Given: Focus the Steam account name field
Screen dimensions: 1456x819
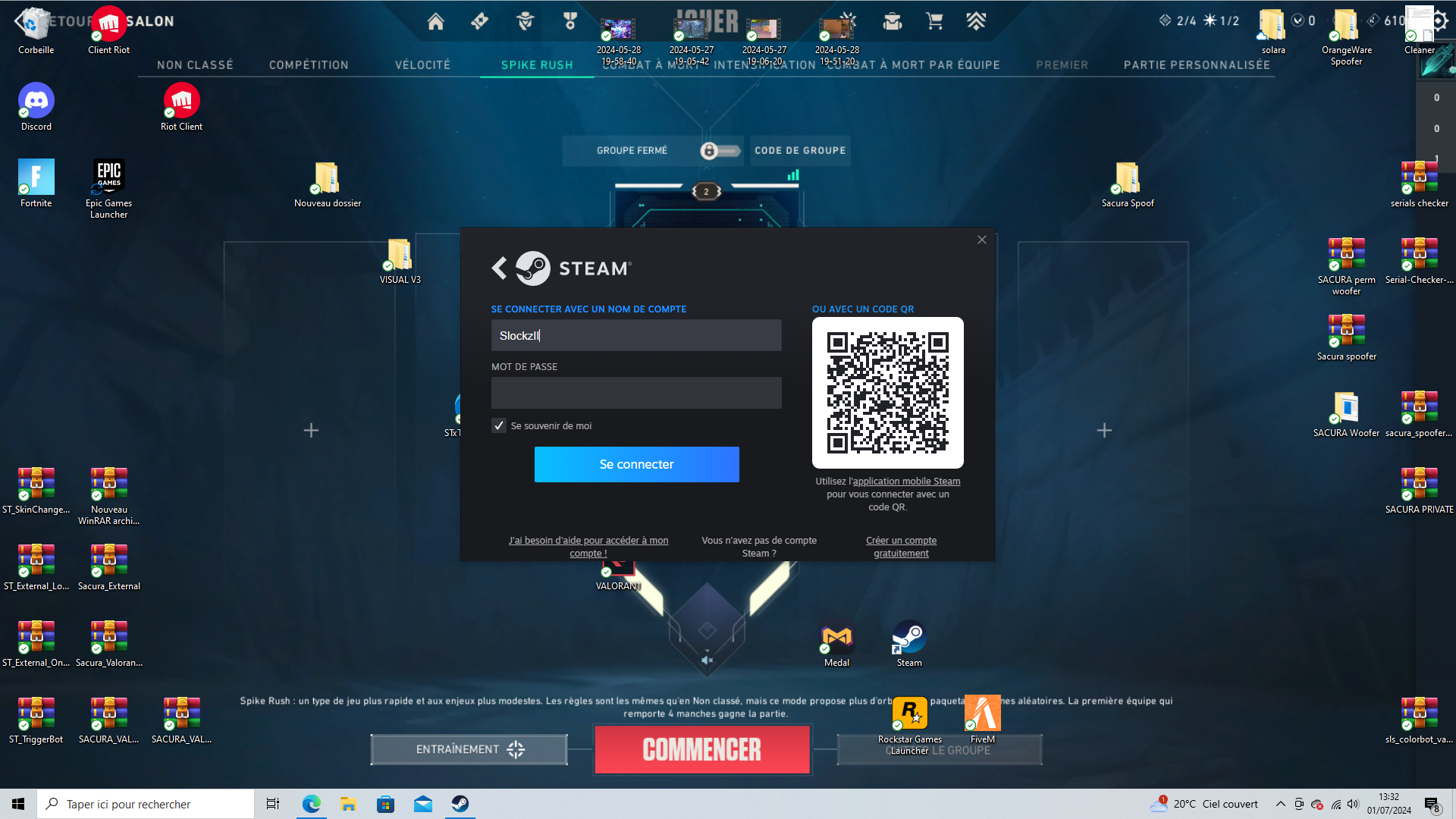Looking at the screenshot, I should coord(636,335).
